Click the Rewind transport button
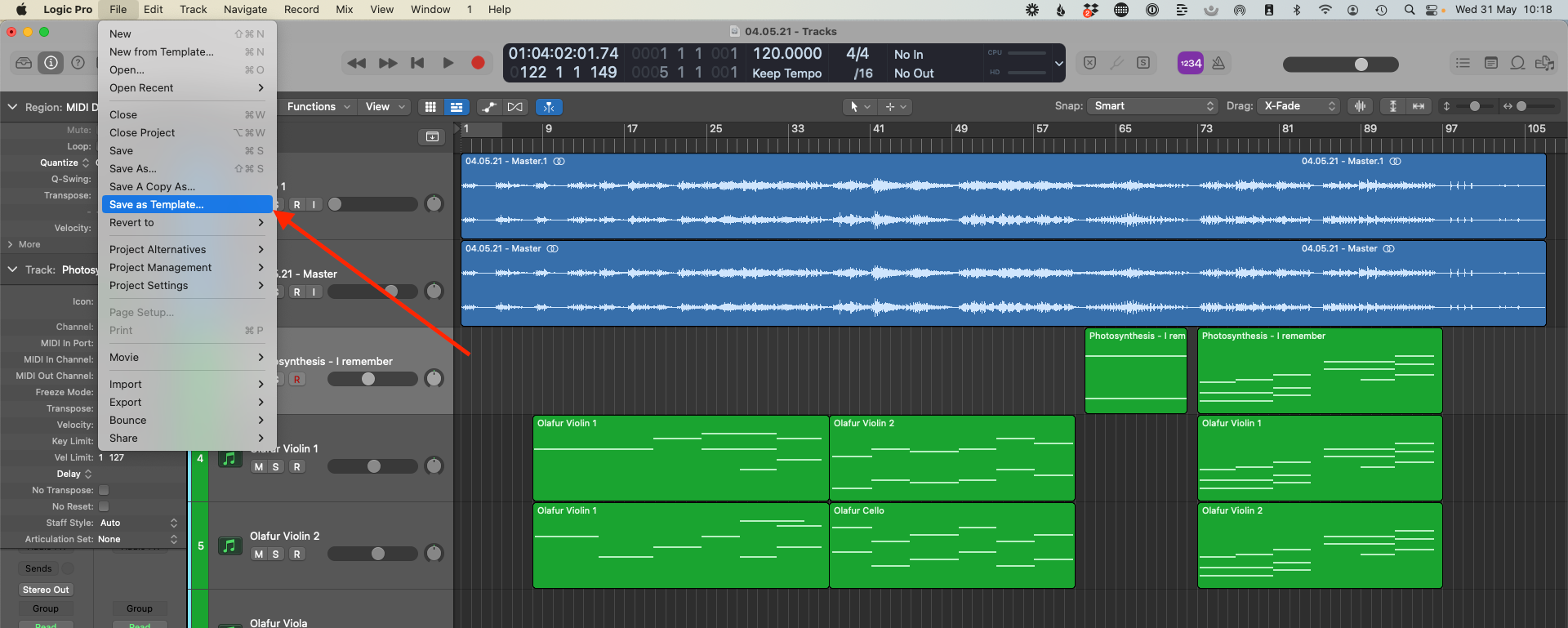Screen dimensions: 1568x628 tap(356, 63)
